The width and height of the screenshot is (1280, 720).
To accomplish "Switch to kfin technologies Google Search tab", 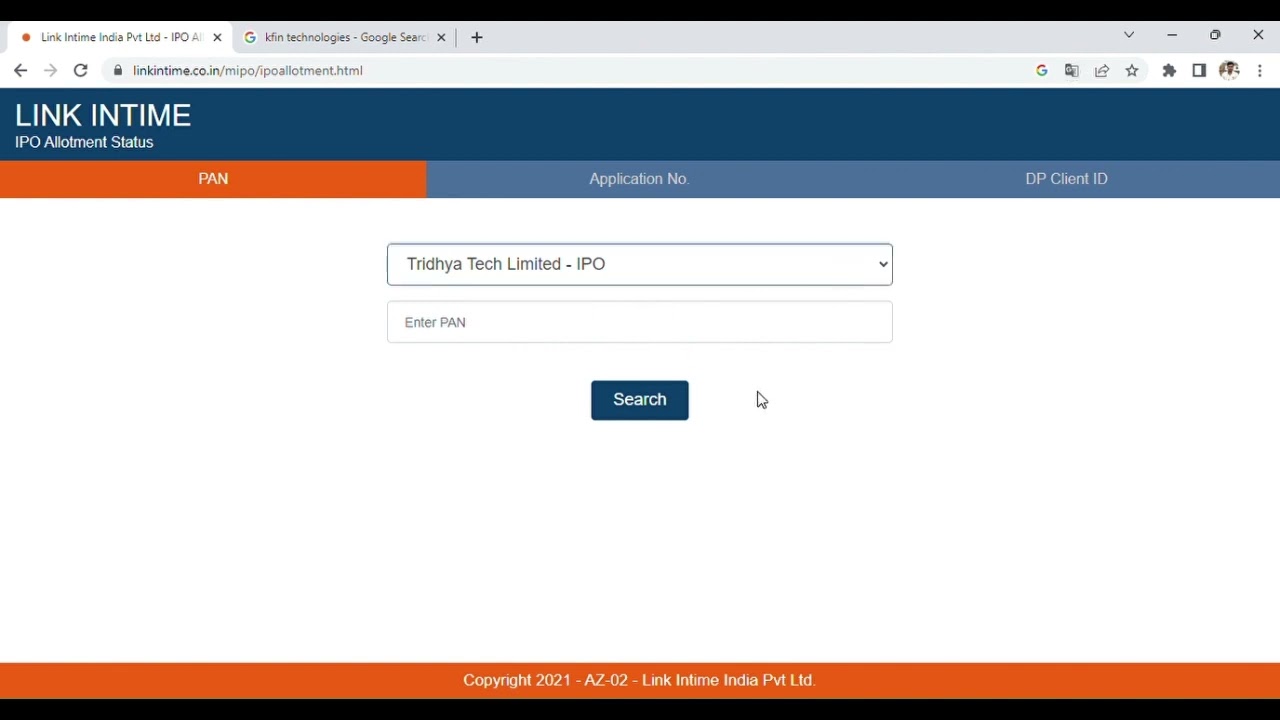I will click(345, 38).
